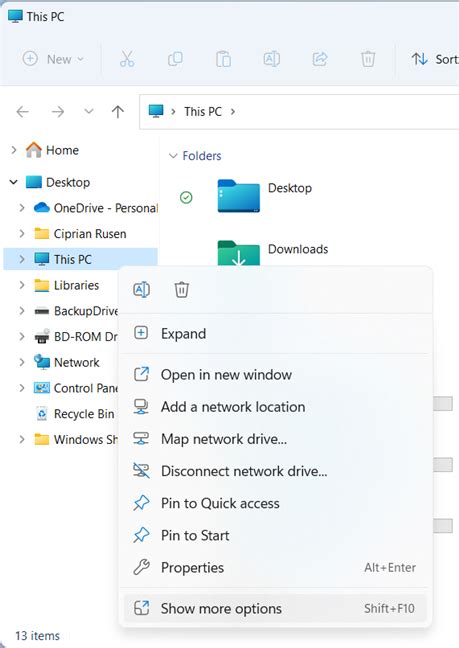Choose Show more options
Screen dimensions: 459x648
click(x=275, y=608)
